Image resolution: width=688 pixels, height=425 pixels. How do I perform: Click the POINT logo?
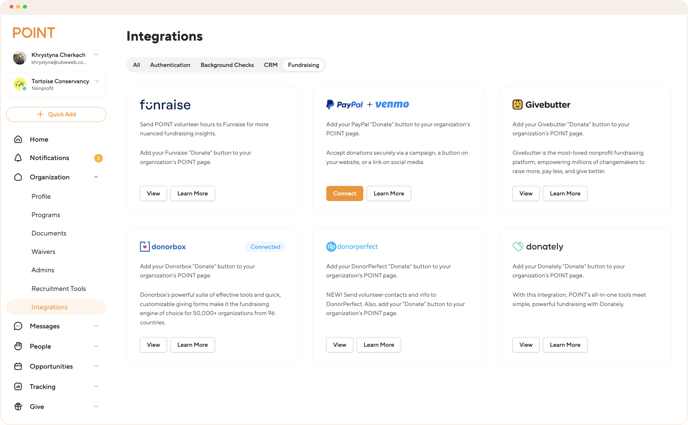coord(33,33)
